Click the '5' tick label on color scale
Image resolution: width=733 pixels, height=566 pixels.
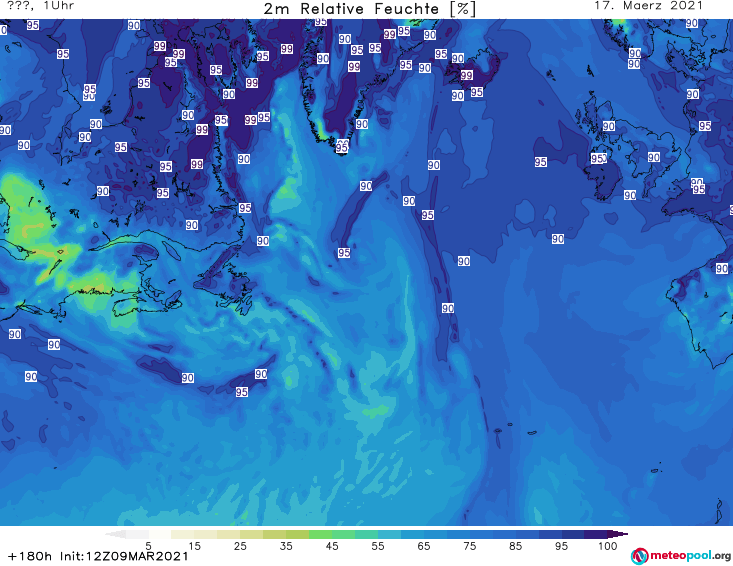point(148,545)
